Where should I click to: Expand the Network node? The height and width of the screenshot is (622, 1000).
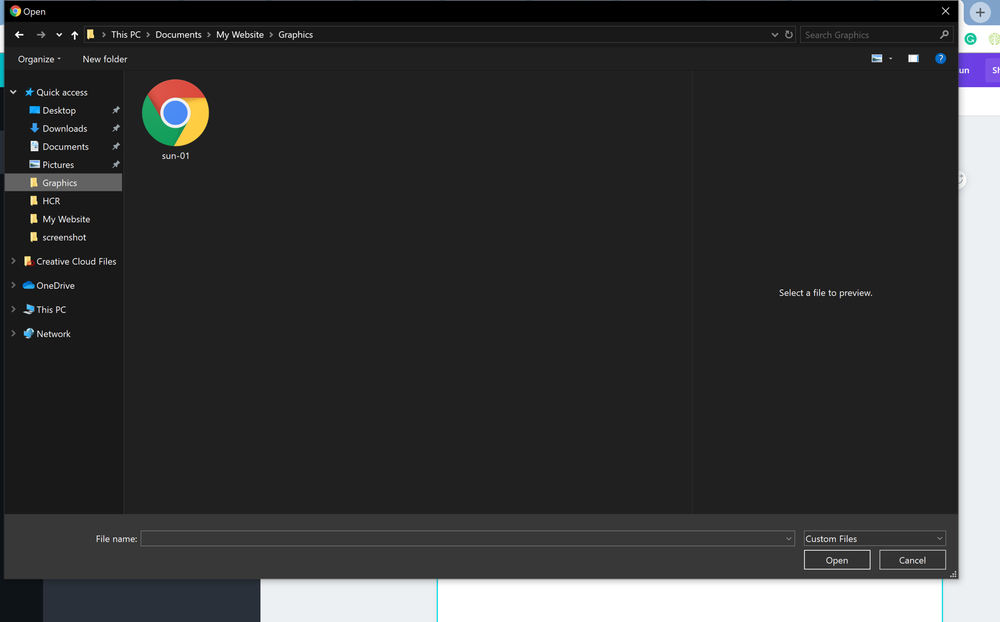[x=13, y=334]
